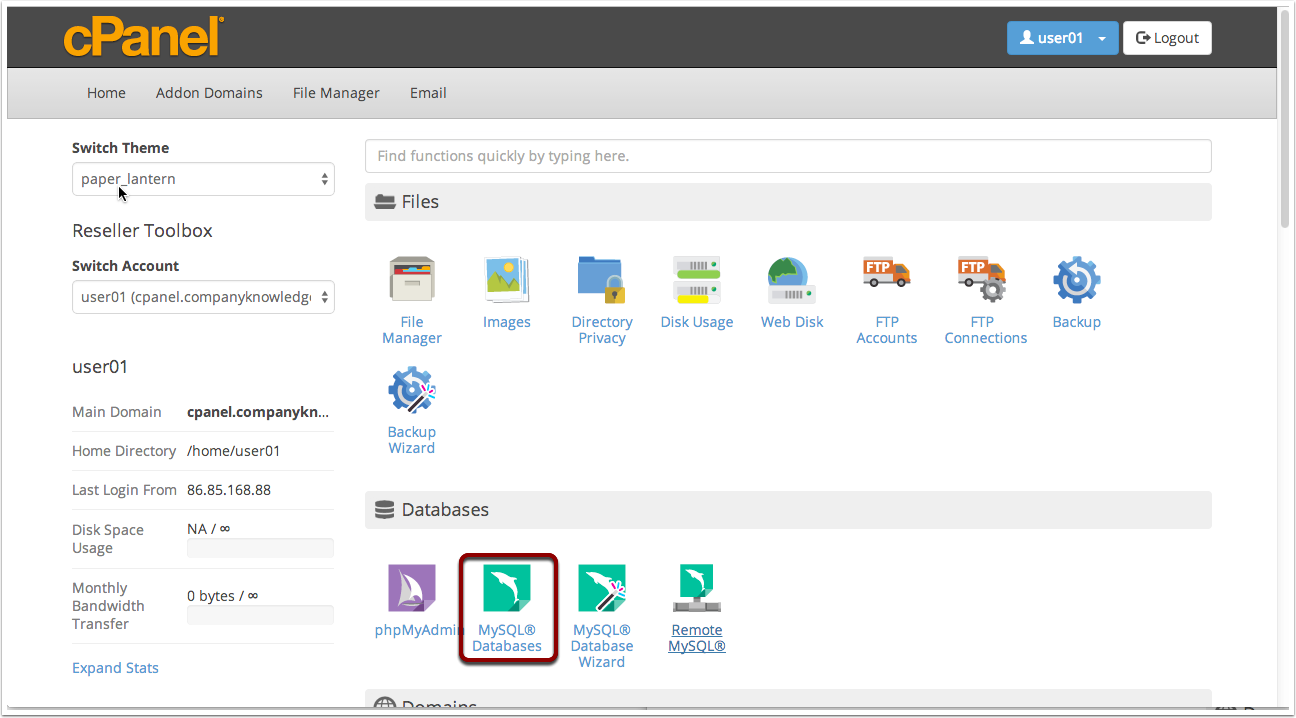Click the Disk Space Usage progress bar
Screen dimensions: 1296x718
click(260, 548)
